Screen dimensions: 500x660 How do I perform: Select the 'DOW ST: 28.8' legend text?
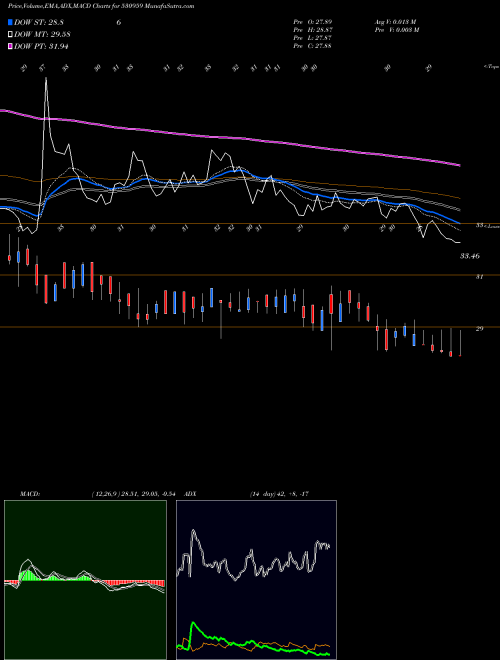39,22
